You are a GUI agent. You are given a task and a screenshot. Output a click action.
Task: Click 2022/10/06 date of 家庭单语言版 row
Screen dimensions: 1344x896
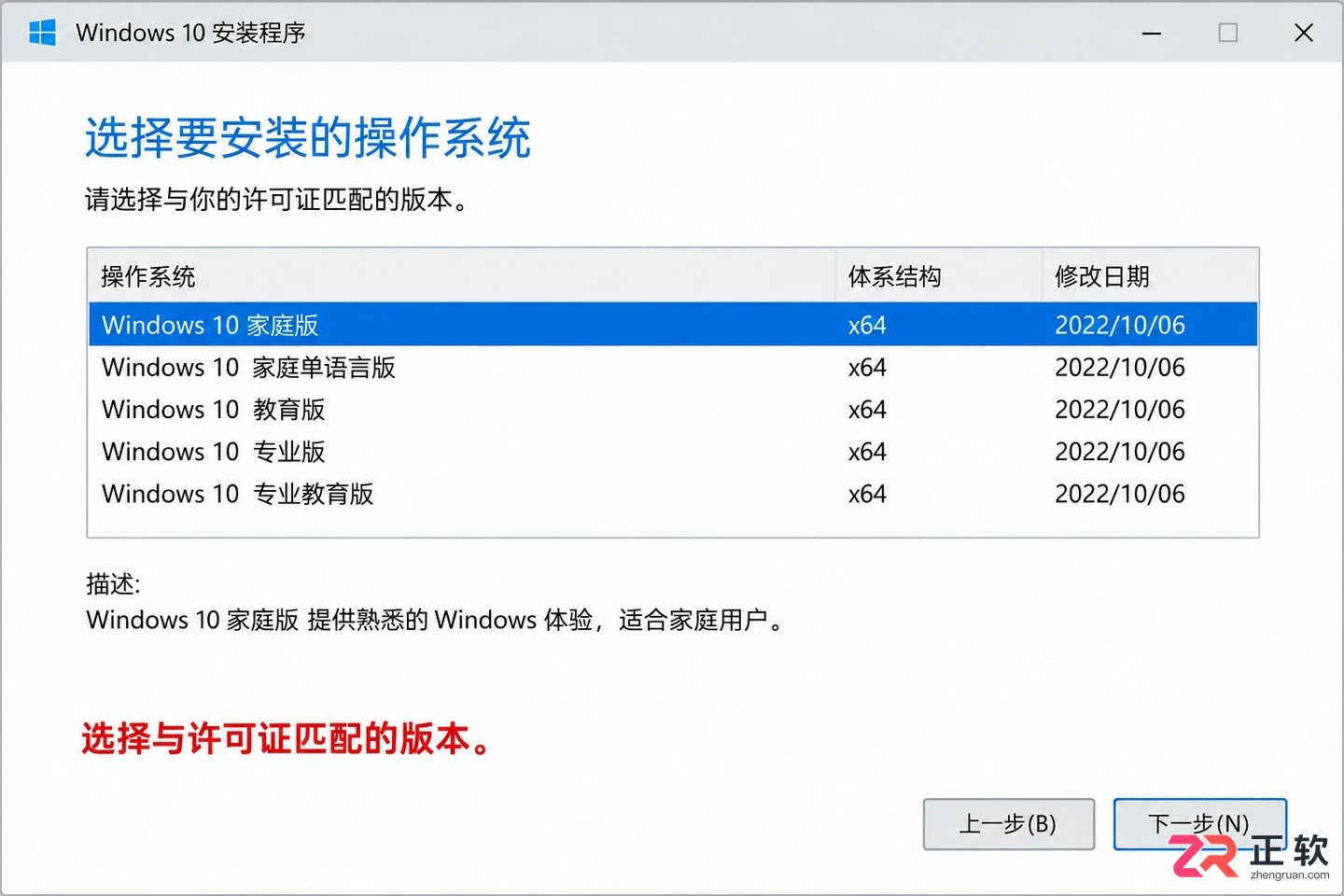[1120, 368]
